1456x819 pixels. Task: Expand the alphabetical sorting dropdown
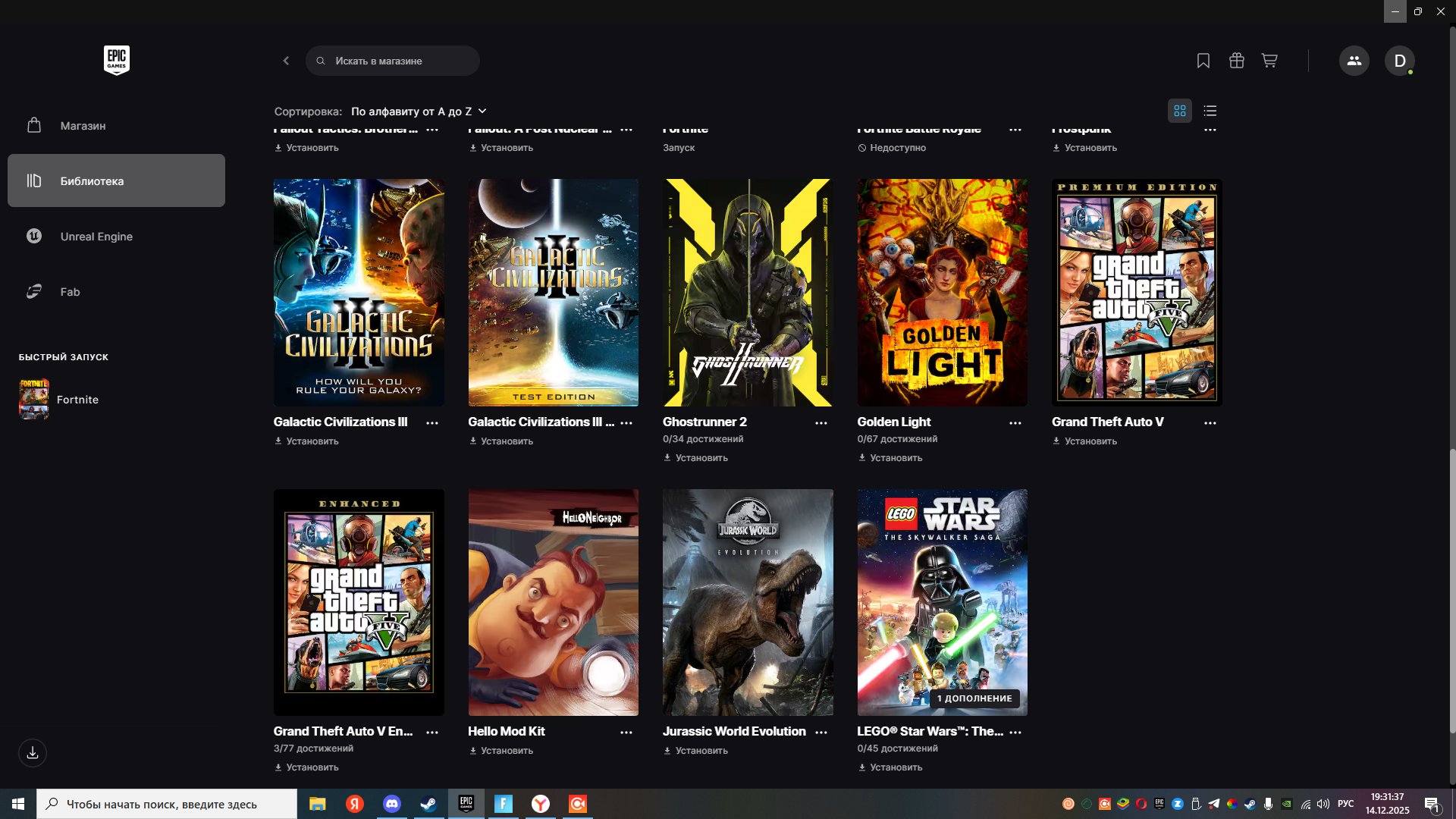(x=419, y=111)
